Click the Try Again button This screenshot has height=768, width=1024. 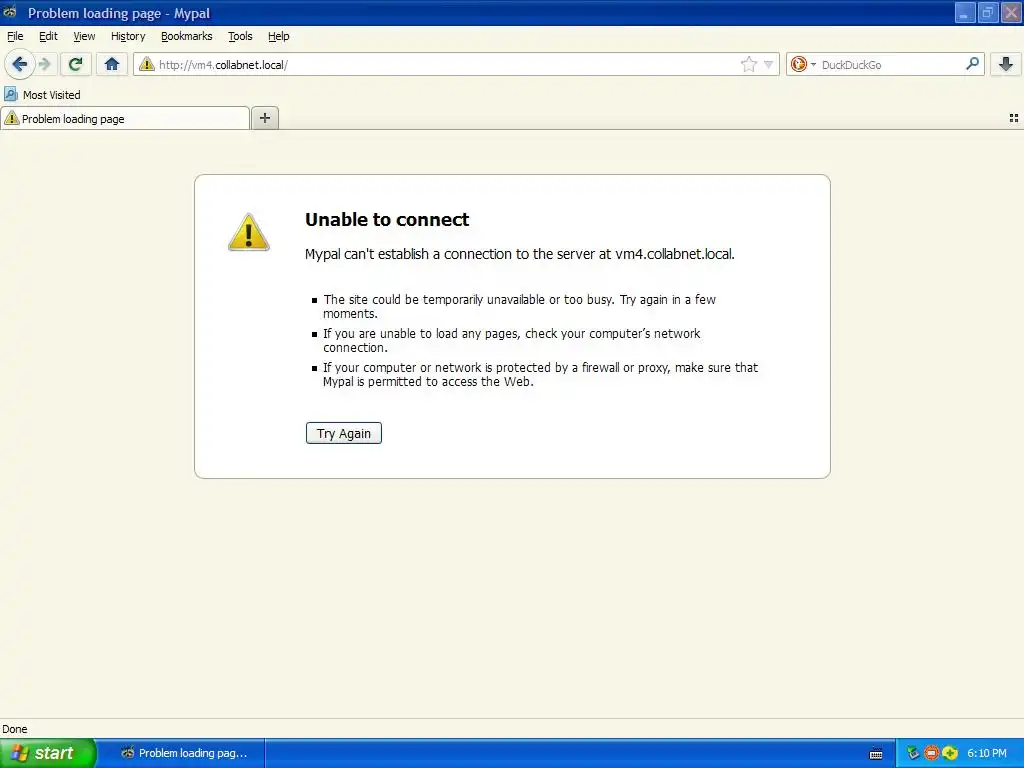pyautogui.click(x=344, y=433)
